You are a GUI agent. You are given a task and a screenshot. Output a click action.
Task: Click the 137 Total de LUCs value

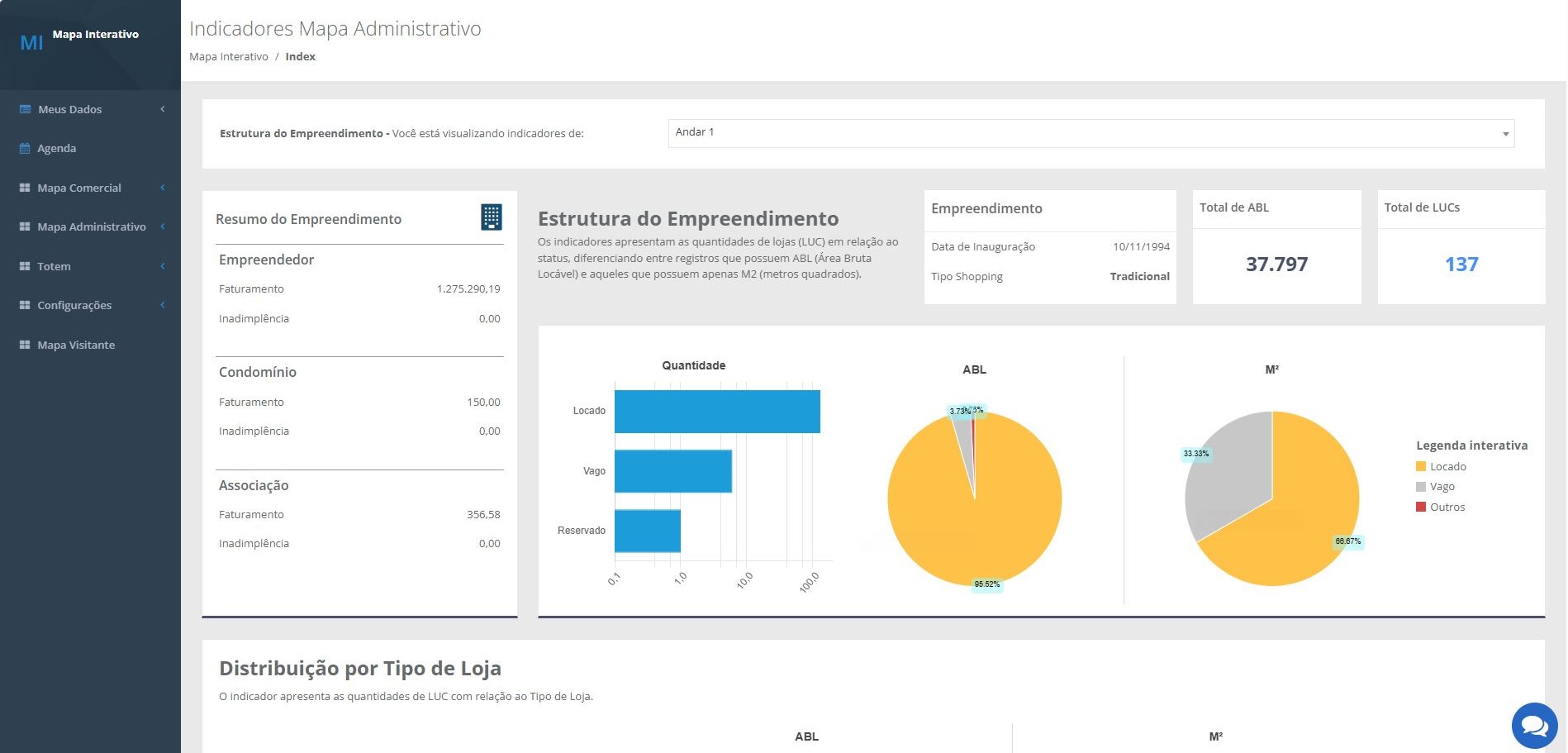pos(1461,265)
